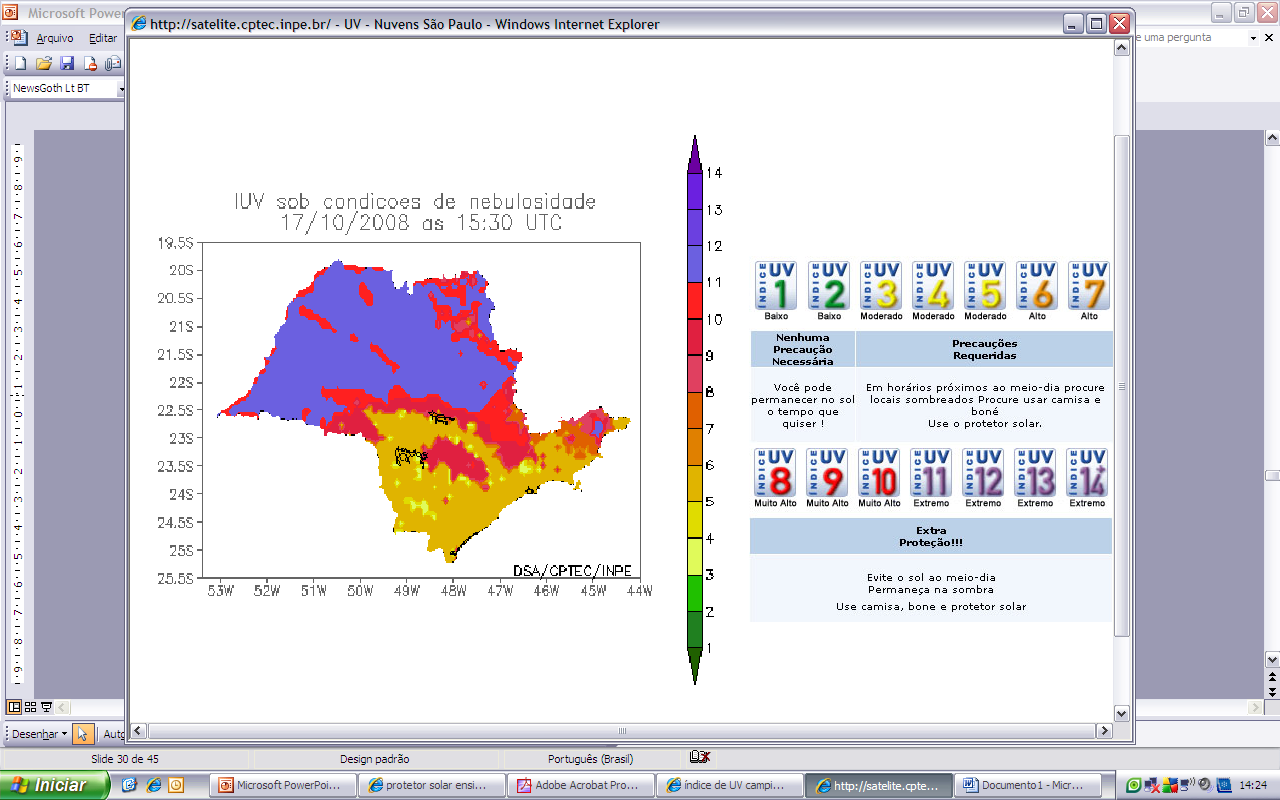Click the network disconnected tray icon
Viewport: 1280px width, 800px height.
pyautogui.click(x=1152, y=785)
